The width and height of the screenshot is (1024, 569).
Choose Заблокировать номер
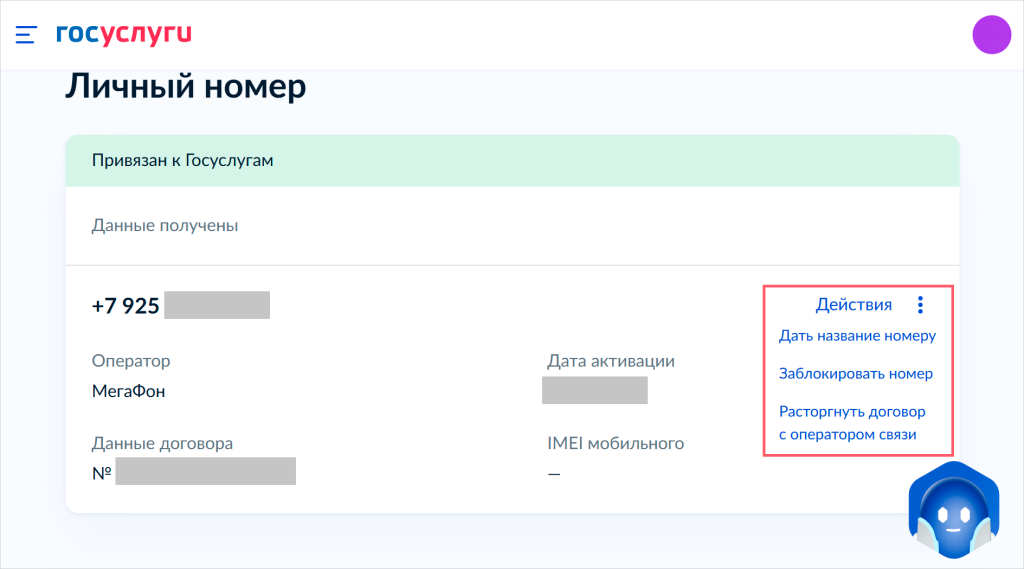pyautogui.click(x=855, y=374)
